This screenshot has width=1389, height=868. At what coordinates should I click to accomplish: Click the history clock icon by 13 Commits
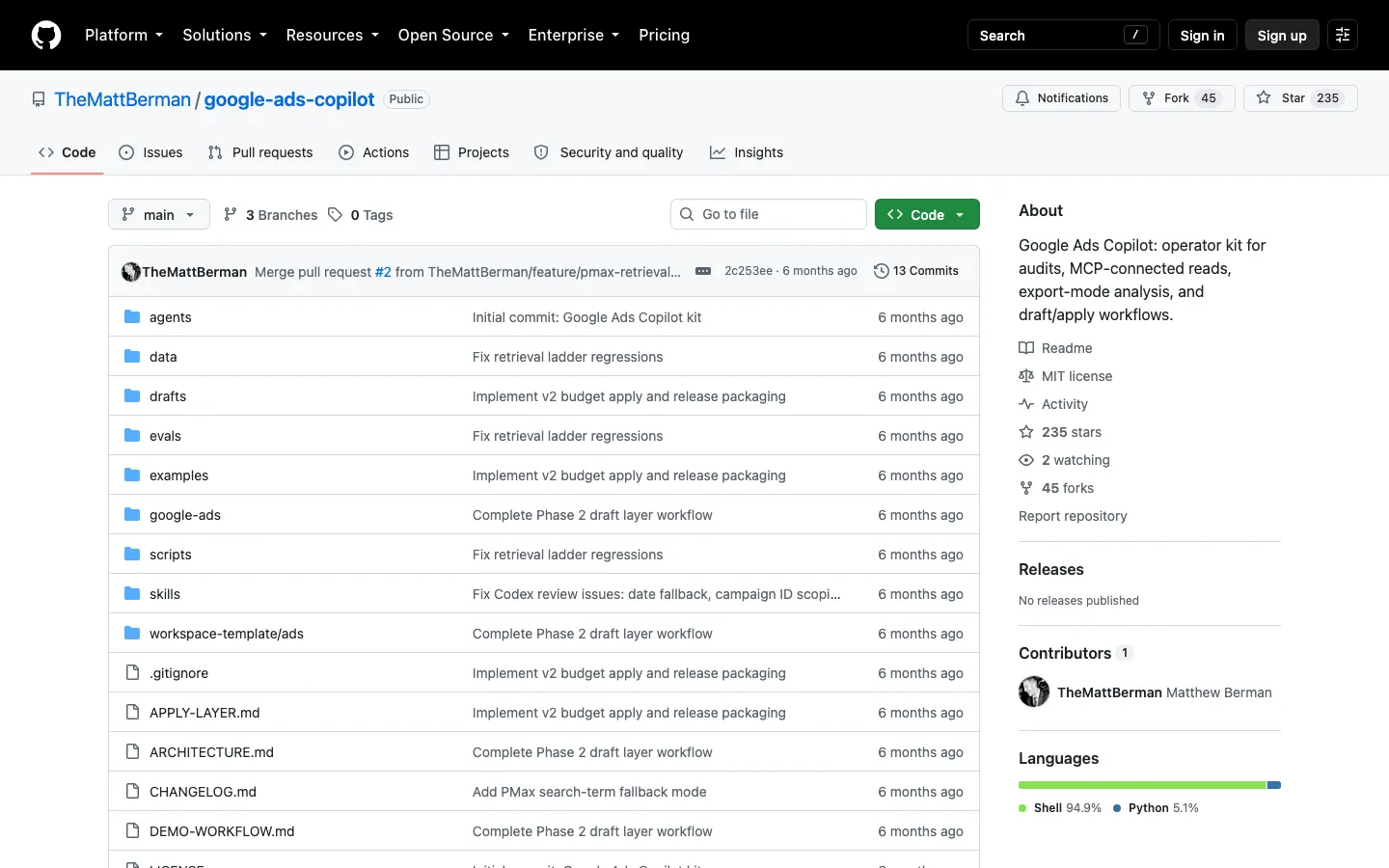[881, 271]
